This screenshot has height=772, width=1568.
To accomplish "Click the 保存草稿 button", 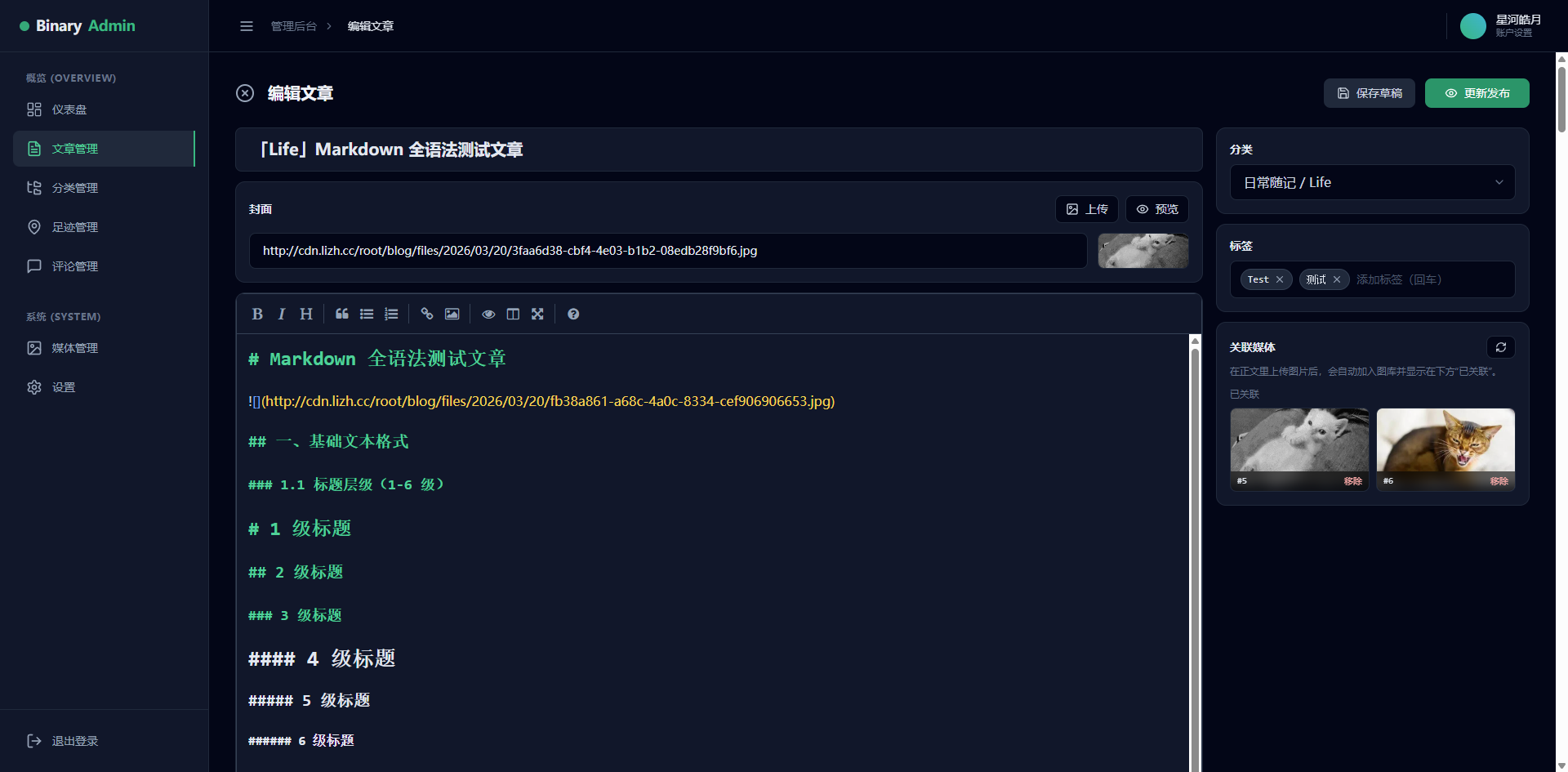I will pos(1370,93).
